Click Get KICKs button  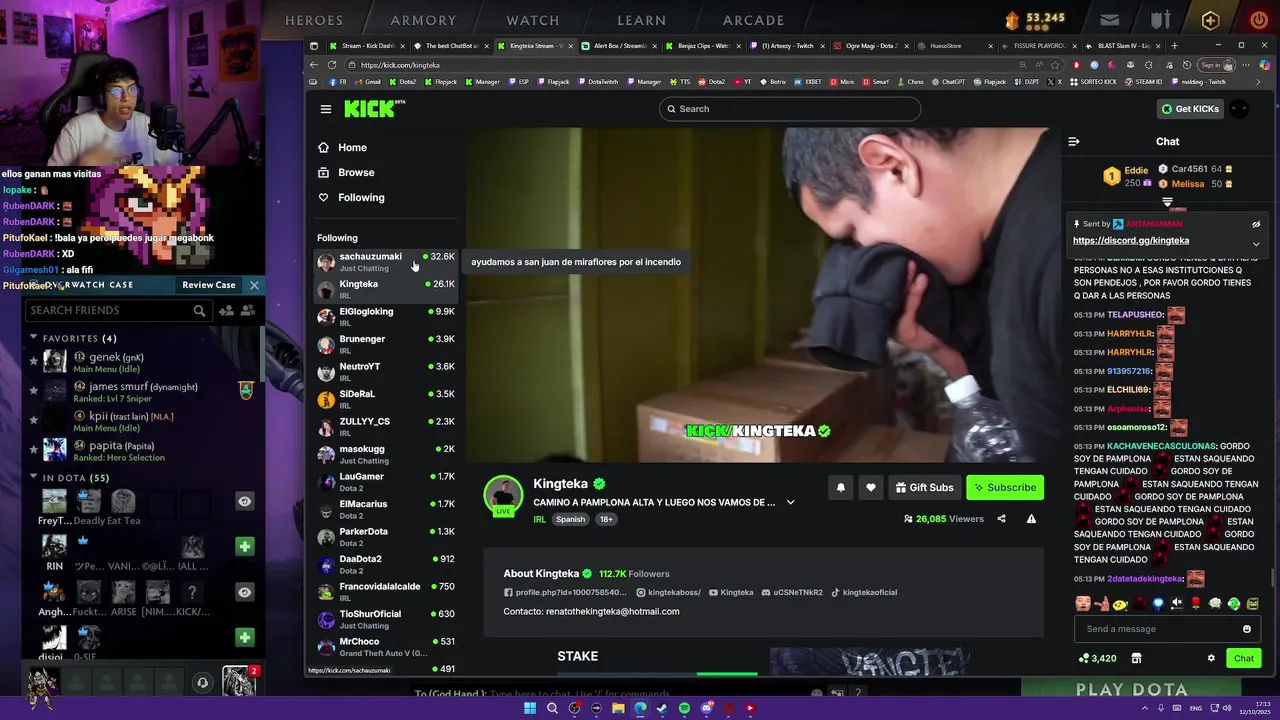point(1190,109)
